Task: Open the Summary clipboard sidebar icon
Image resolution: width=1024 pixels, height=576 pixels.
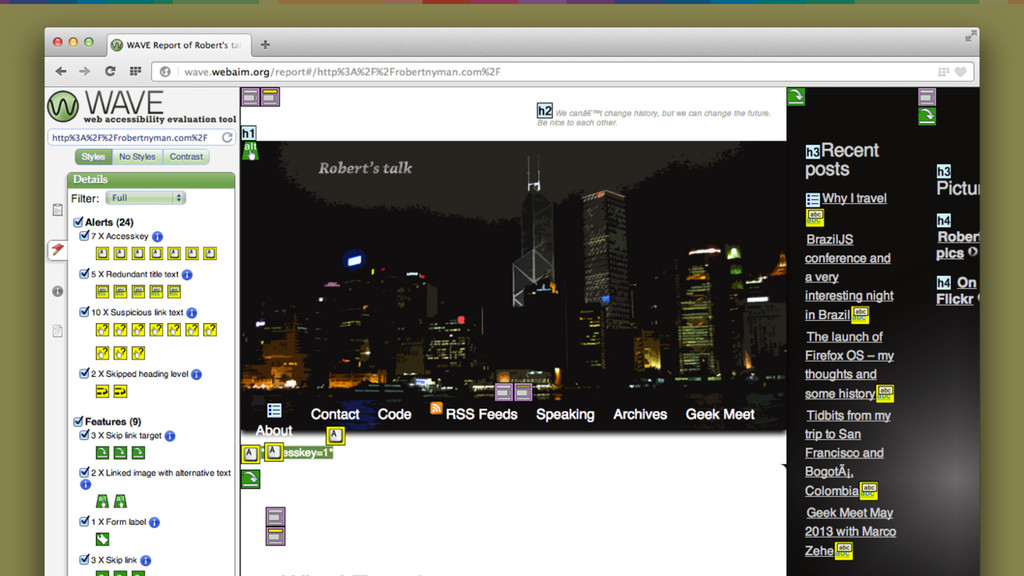Action: [x=57, y=210]
